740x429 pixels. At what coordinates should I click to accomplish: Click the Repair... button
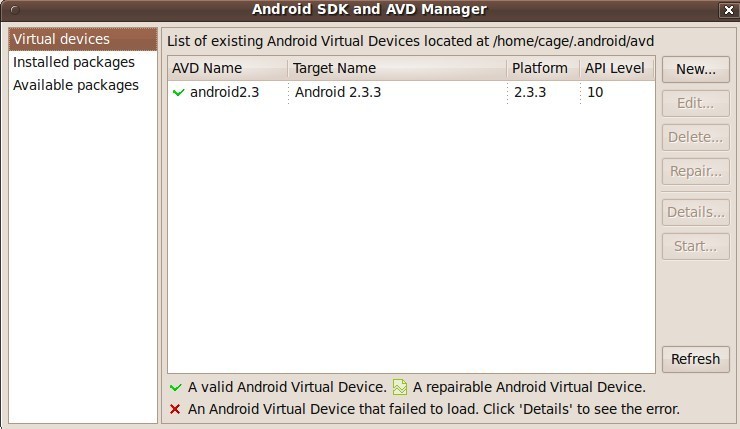[696, 171]
